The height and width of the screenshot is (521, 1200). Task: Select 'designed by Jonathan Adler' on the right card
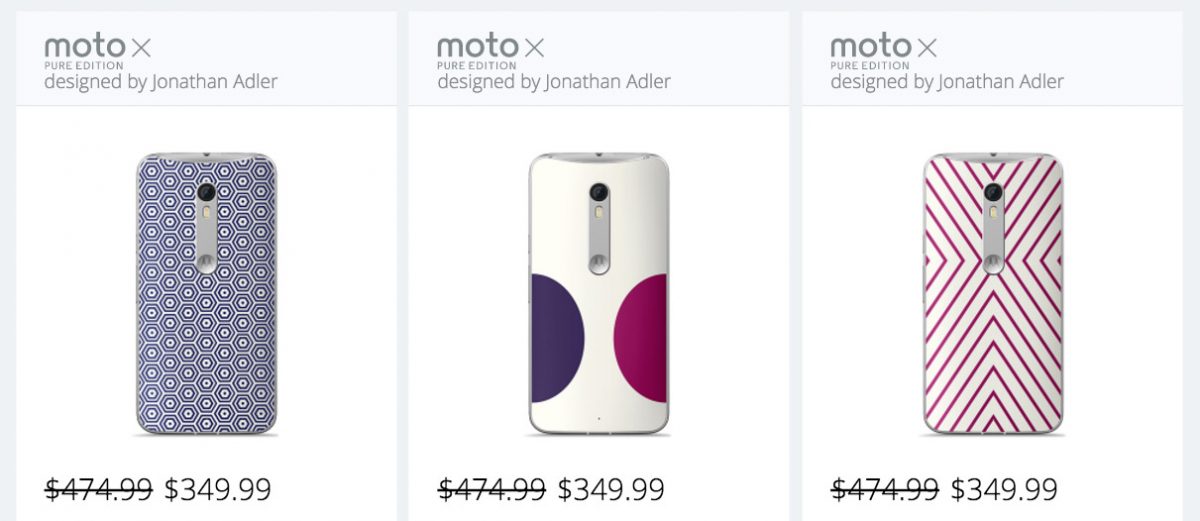(x=947, y=82)
